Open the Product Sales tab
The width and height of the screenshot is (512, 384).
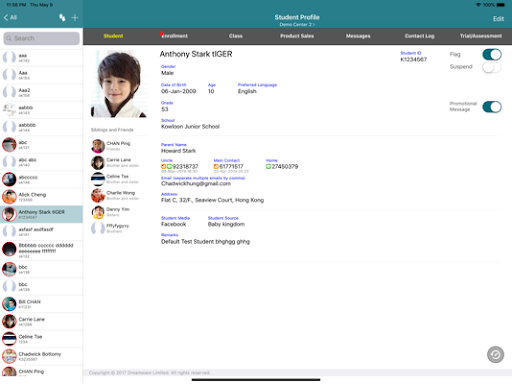[x=297, y=36]
